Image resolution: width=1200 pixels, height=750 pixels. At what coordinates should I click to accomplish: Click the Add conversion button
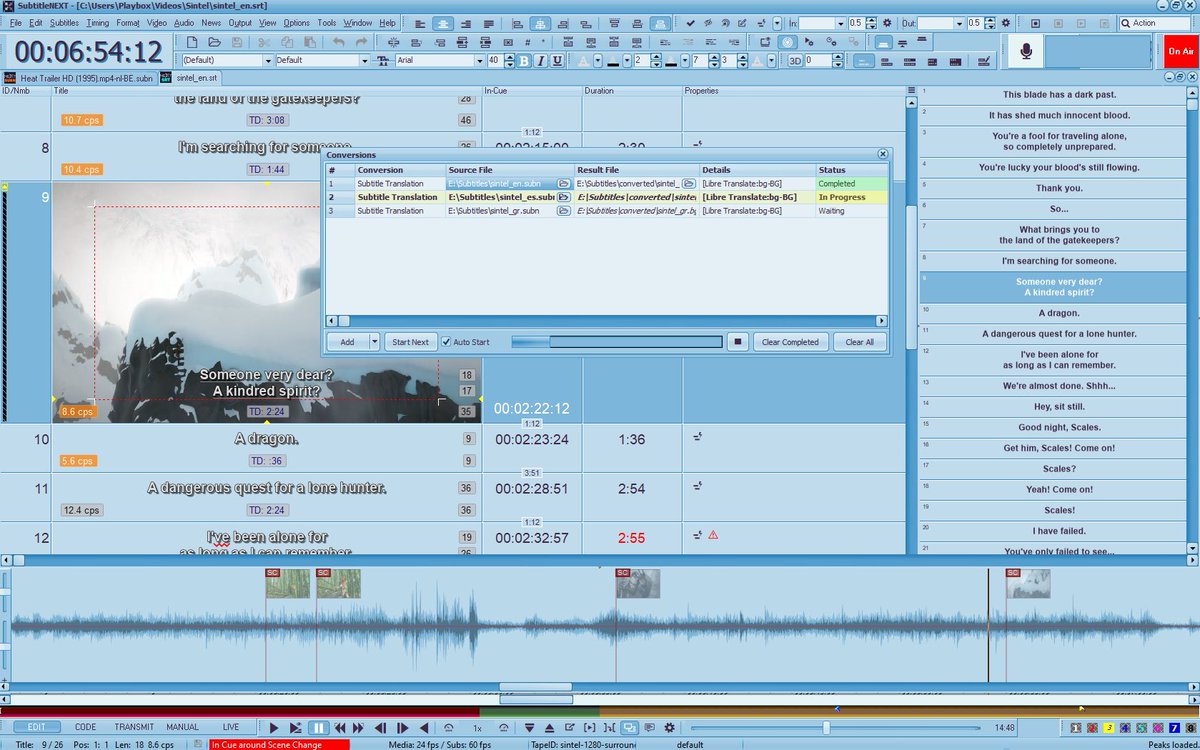pos(347,342)
